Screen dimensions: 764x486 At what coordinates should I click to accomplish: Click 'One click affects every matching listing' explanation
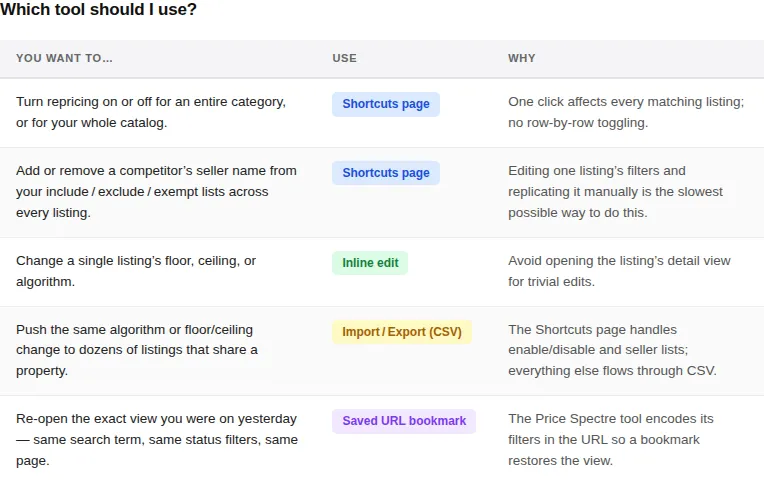[626, 102]
